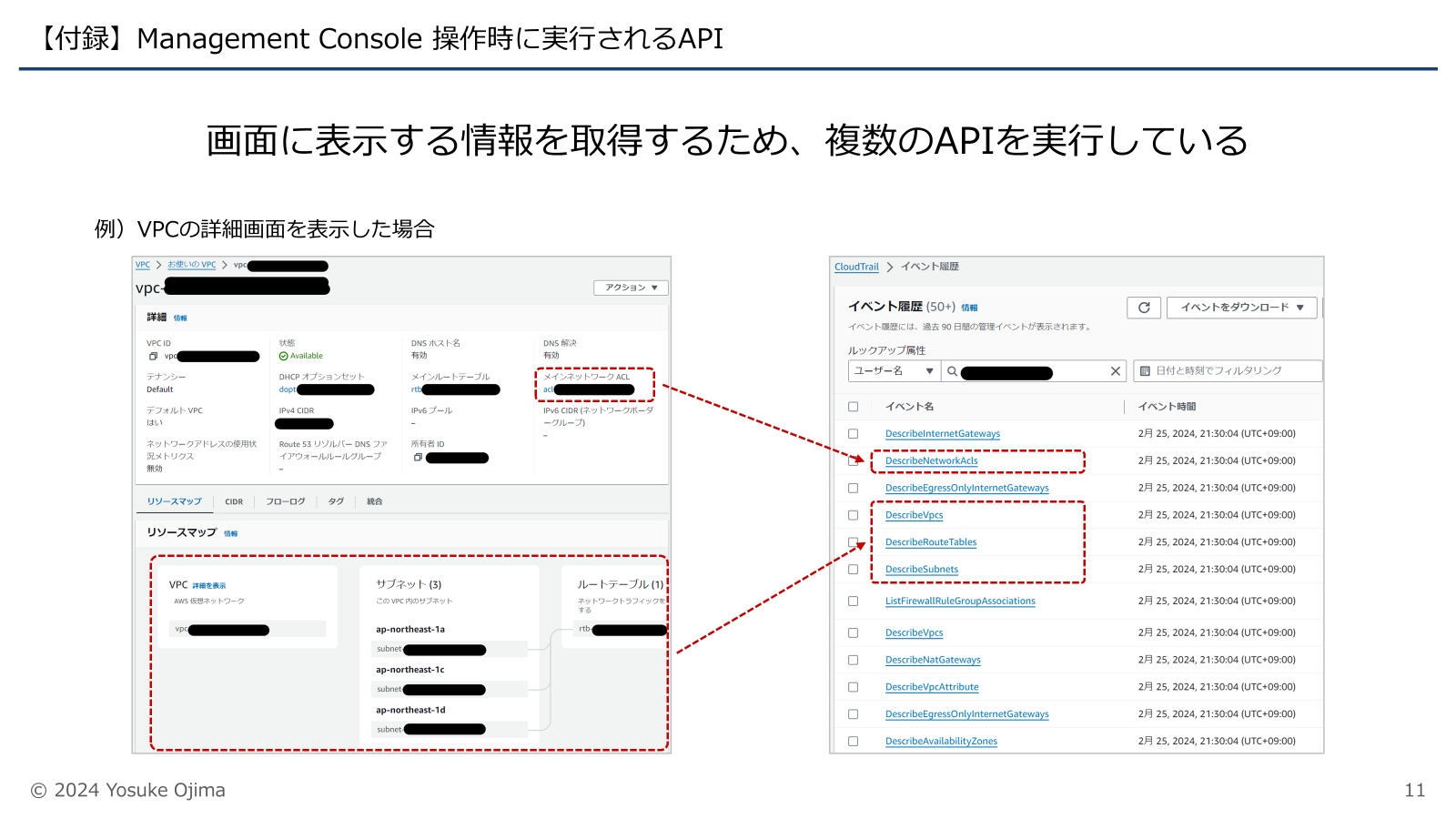
Task: Open the イベントをダウンロード dropdown
Action: pos(1241,308)
